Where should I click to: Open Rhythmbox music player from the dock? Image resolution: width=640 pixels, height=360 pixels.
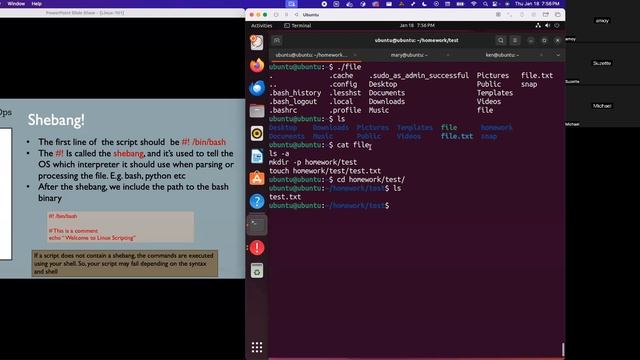pos(257,133)
